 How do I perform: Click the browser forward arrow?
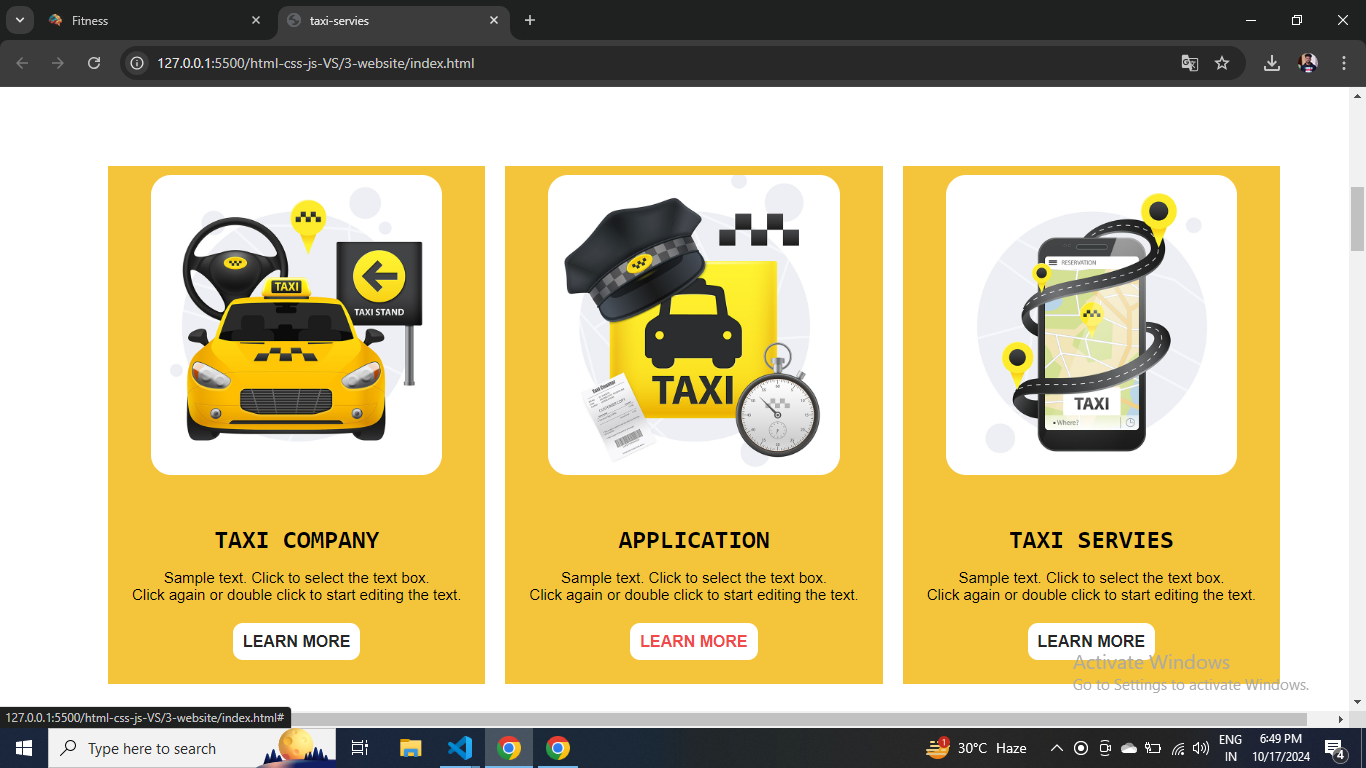(58, 63)
